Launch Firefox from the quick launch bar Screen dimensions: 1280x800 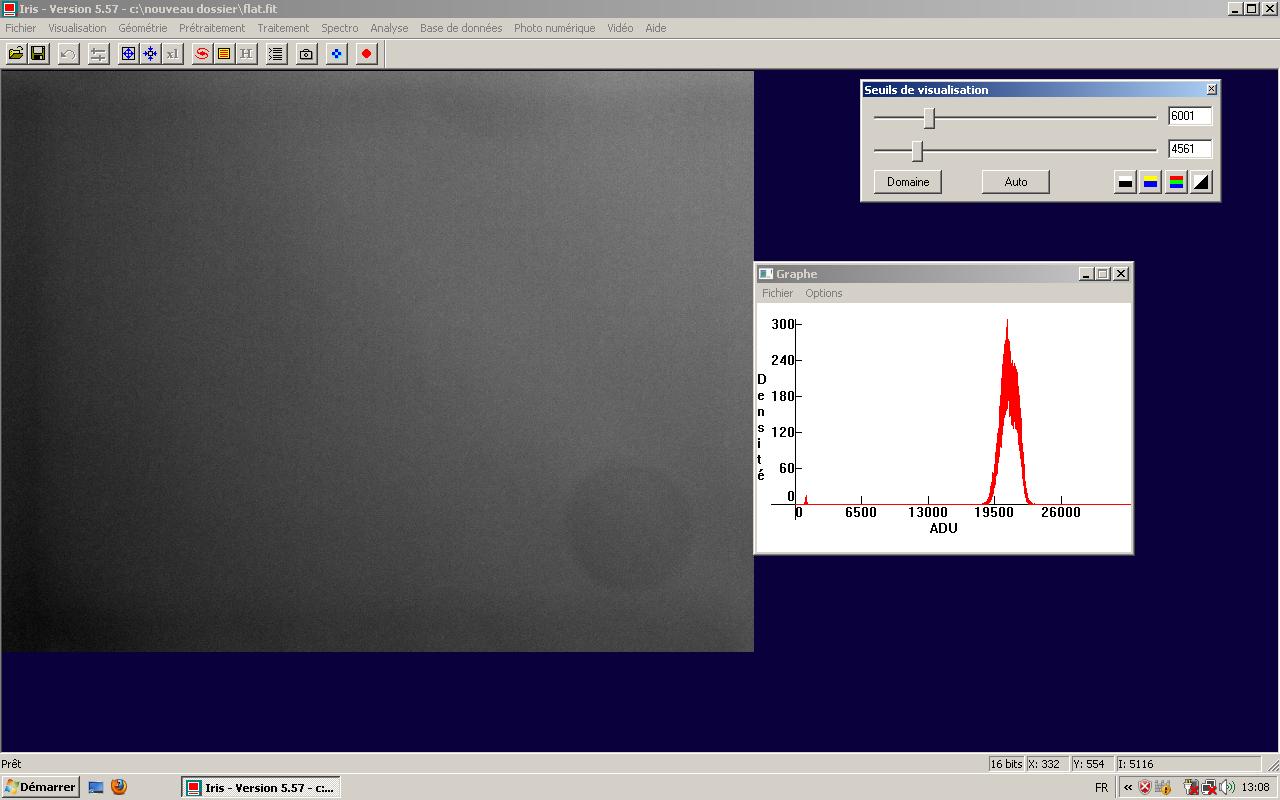[119, 787]
